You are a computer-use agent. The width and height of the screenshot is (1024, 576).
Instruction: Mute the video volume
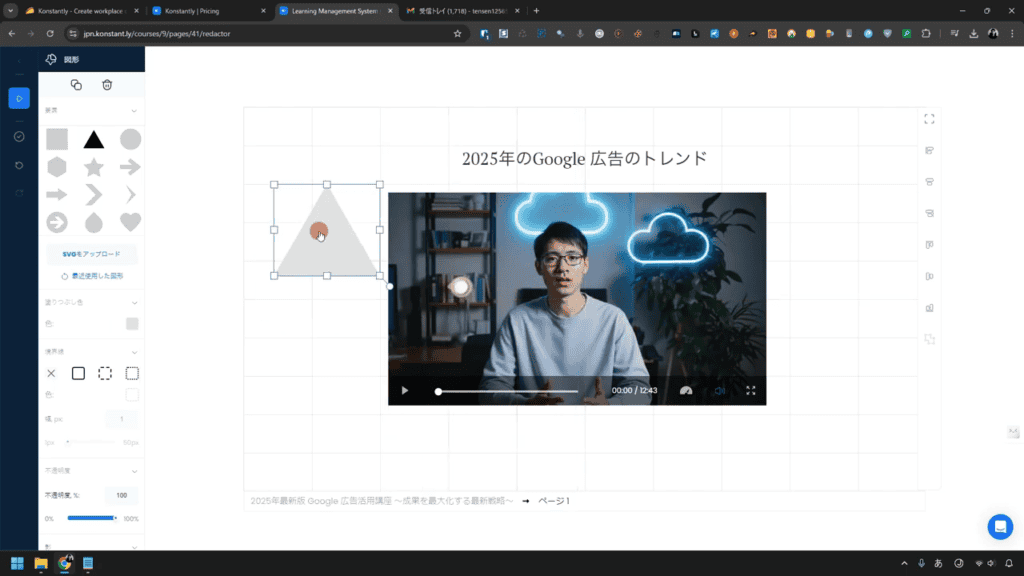tap(720, 391)
